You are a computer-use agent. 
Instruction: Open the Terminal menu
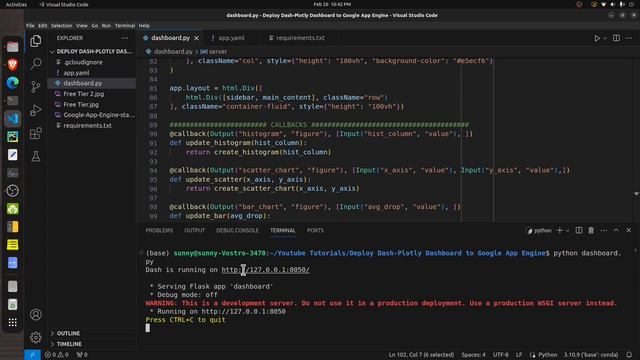click(x=125, y=25)
